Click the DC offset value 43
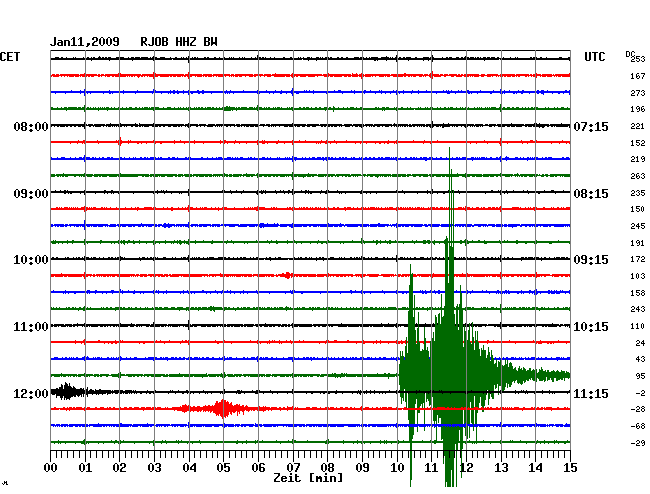Image resolution: width=650 pixels, height=494 pixels. click(640, 359)
